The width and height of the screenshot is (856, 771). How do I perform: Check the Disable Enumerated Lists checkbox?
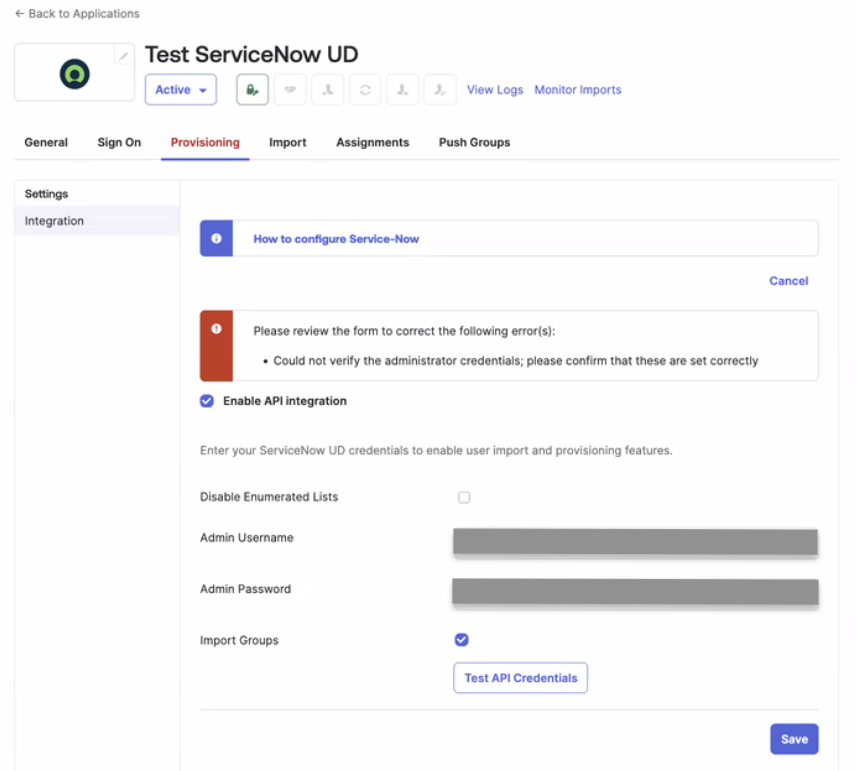coord(464,497)
